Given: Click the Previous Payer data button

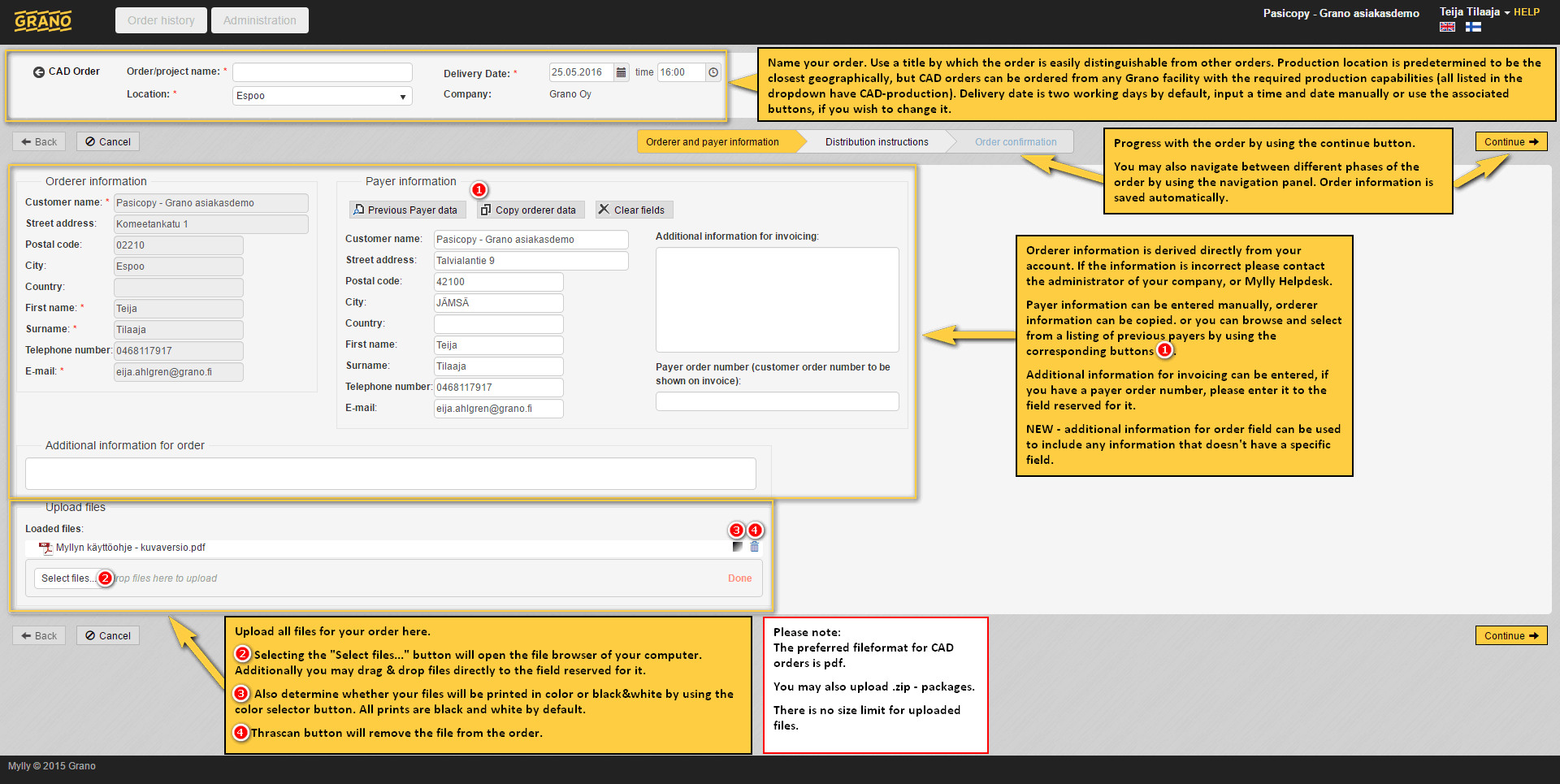Looking at the screenshot, I should point(406,210).
